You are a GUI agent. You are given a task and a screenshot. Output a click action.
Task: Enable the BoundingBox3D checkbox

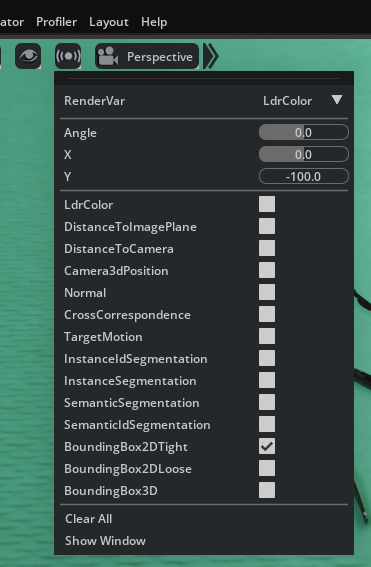pyautogui.click(x=267, y=490)
